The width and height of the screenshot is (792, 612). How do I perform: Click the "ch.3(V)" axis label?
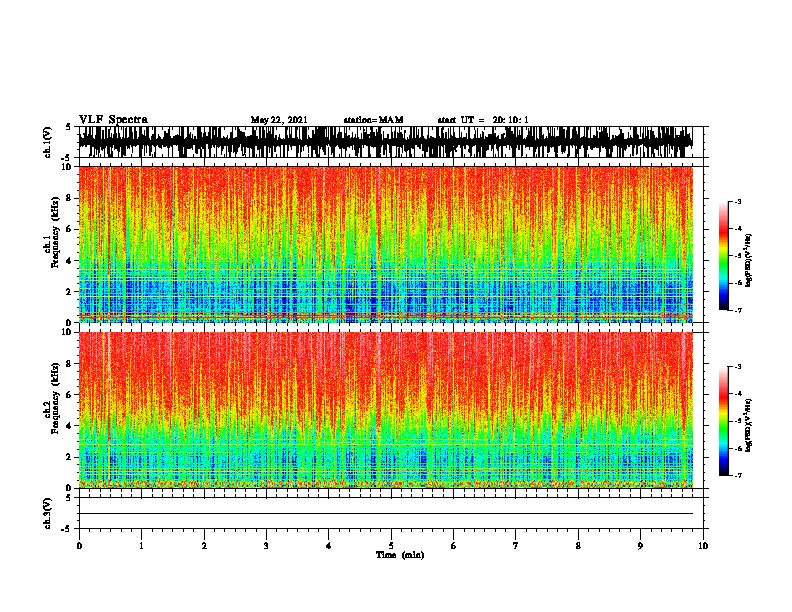48,513
